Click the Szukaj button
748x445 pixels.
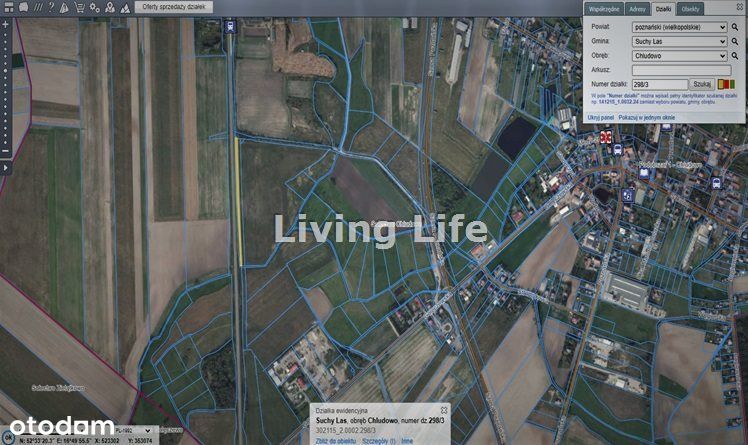pos(702,84)
